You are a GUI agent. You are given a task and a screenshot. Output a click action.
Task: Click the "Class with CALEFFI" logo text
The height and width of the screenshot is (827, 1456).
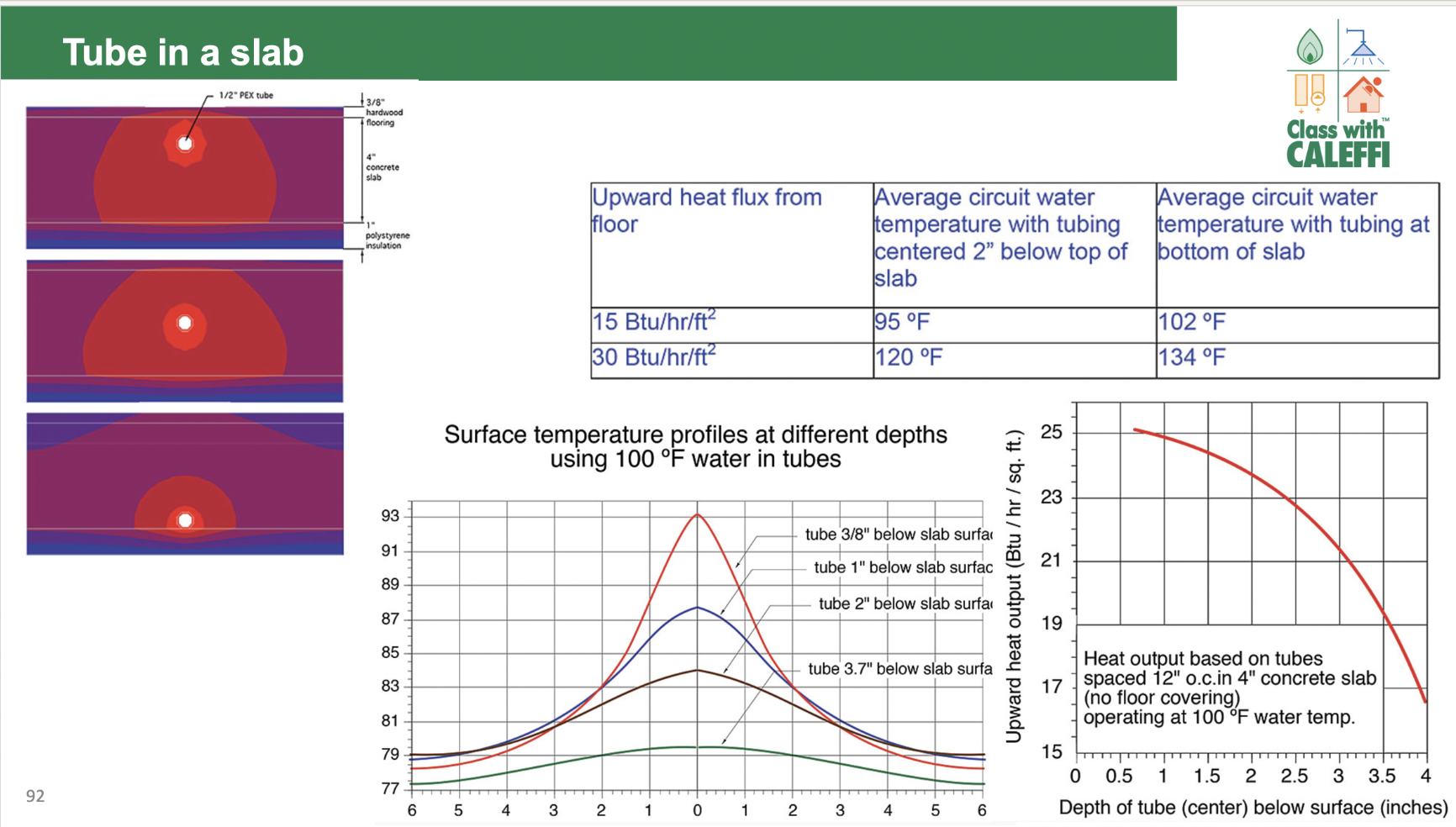[x=1337, y=143]
